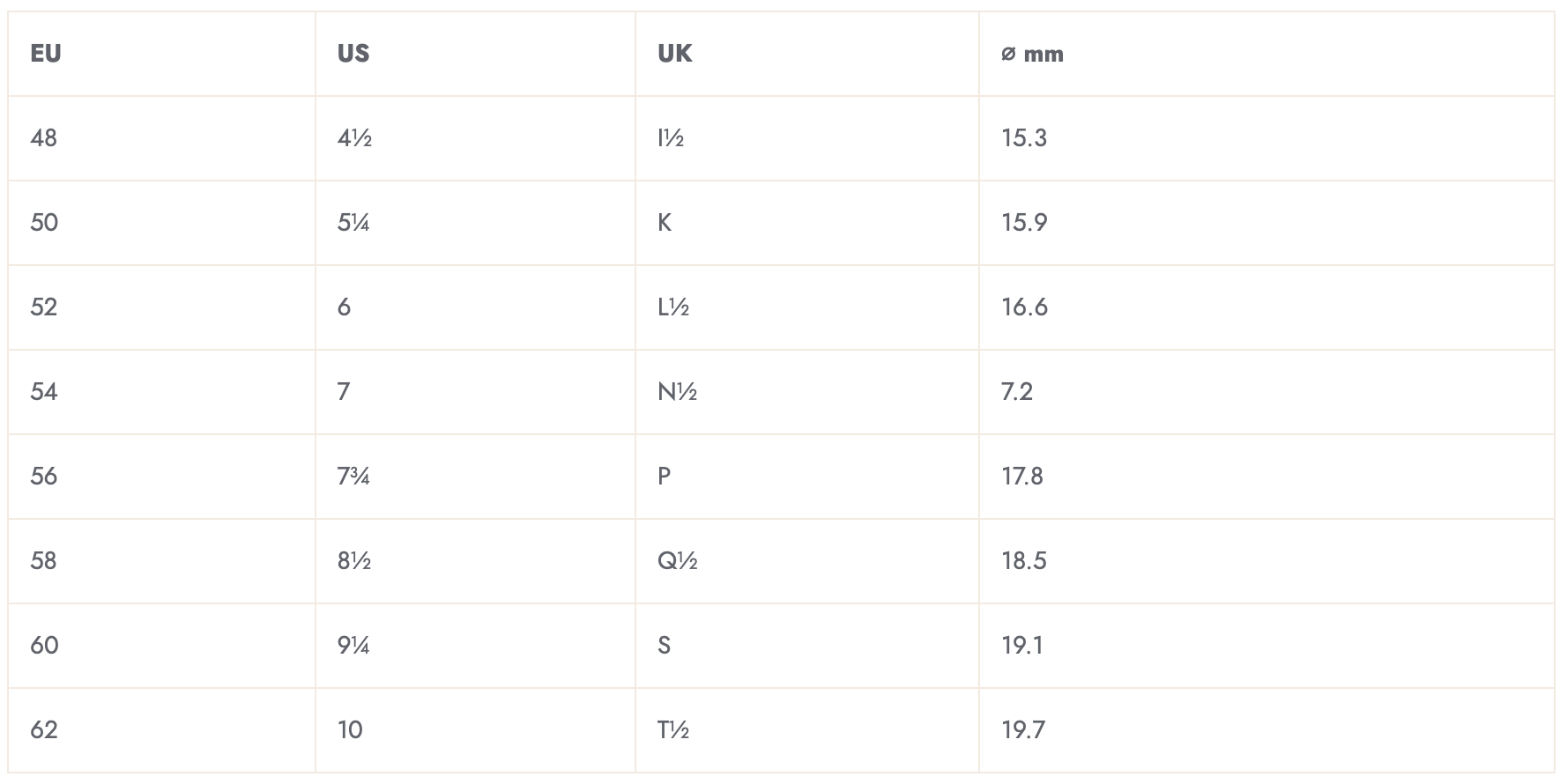Image resolution: width=1567 pixels, height=784 pixels.
Task: Click the 16.6 diameter cell
Action: pyautogui.click(x=1024, y=307)
